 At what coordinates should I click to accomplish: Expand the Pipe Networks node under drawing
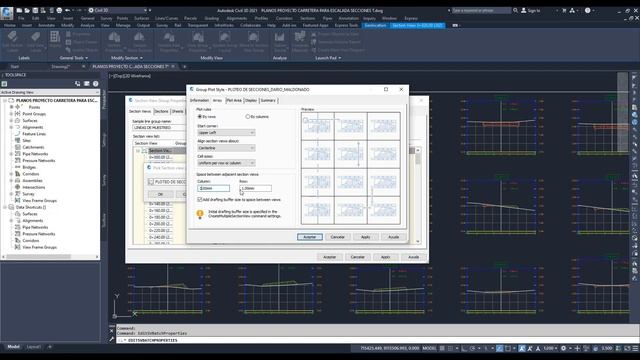coord(11,154)
